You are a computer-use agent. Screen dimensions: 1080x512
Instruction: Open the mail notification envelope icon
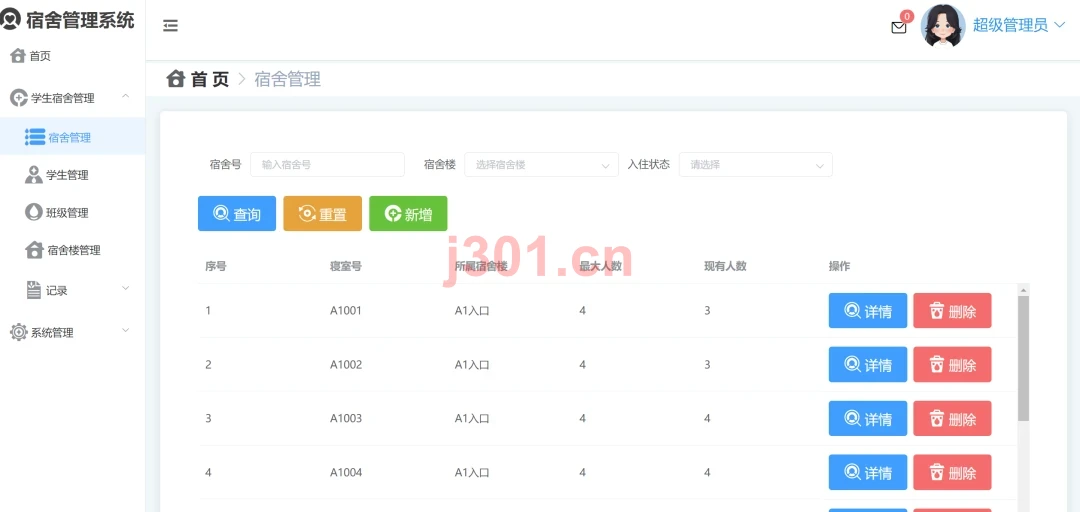click(x=899, y=28)
